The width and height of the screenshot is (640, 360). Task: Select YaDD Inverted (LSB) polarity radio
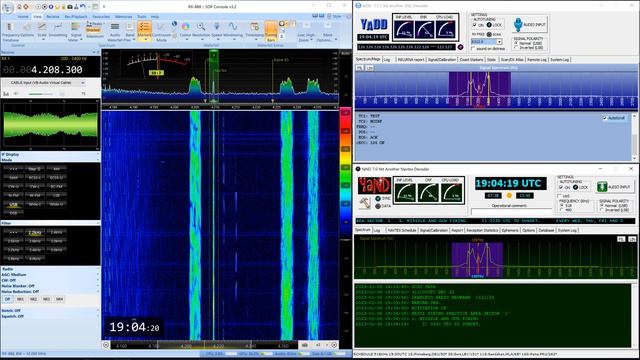[516, 48]
